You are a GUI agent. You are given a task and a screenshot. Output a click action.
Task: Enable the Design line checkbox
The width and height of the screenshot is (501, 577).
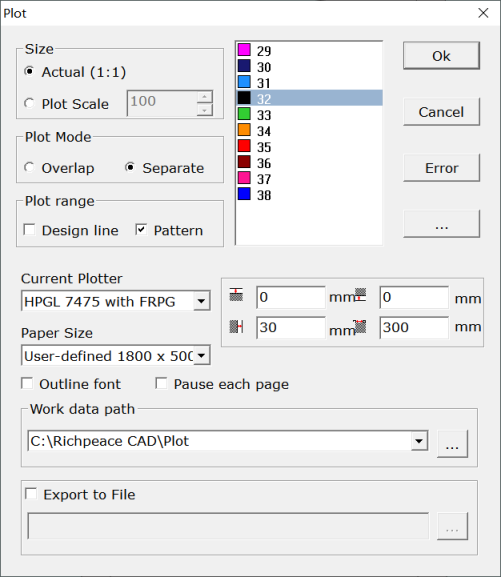(x=29, y=230)
